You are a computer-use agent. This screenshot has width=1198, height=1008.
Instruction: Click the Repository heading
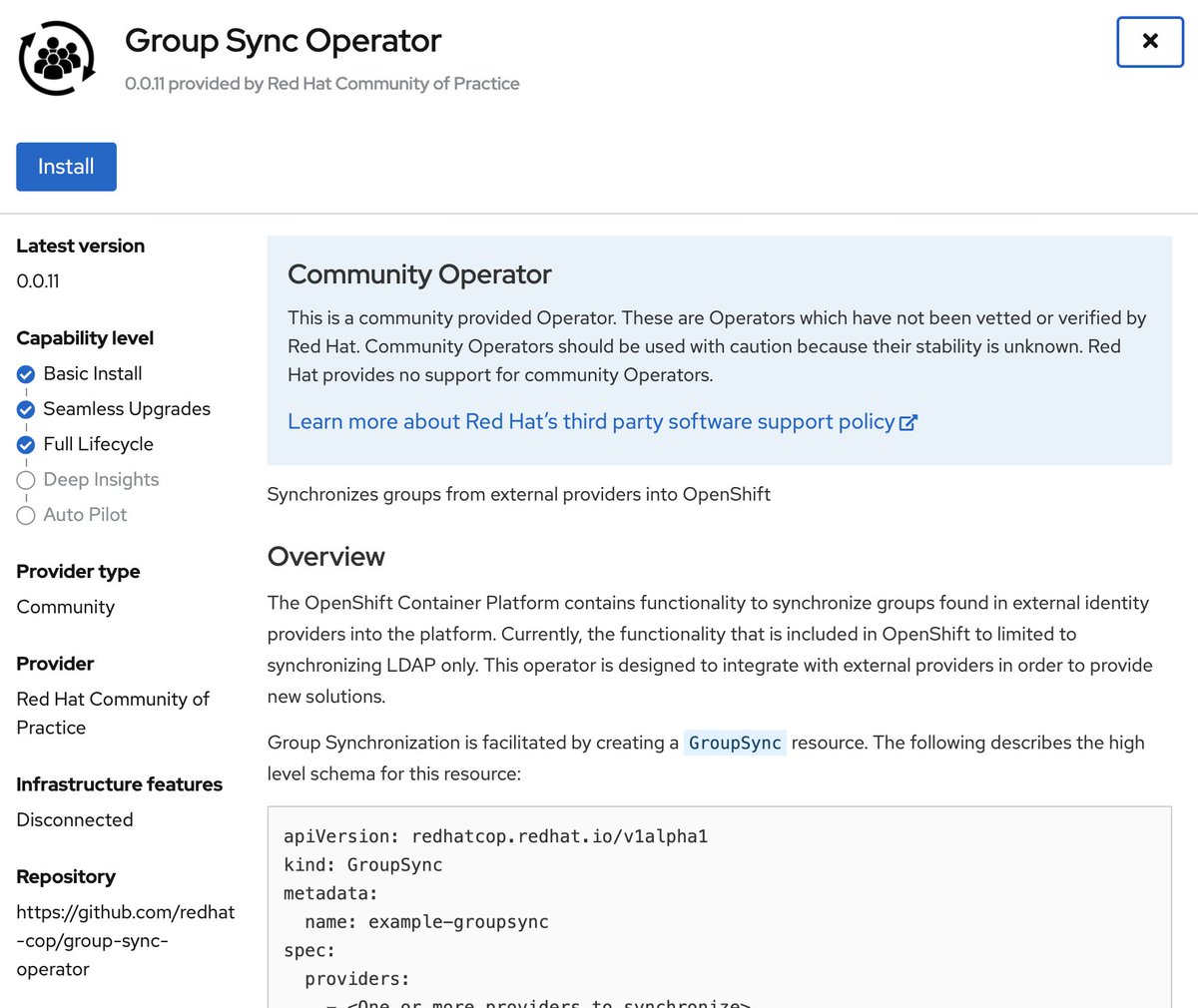click(x=66, y=876)
